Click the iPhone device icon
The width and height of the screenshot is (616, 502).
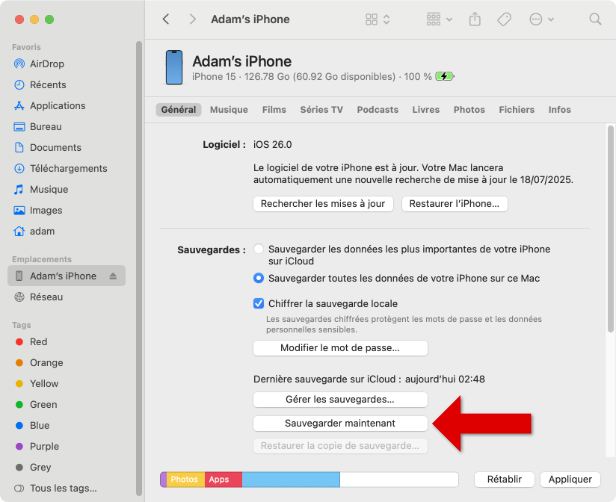click(174, 67)
